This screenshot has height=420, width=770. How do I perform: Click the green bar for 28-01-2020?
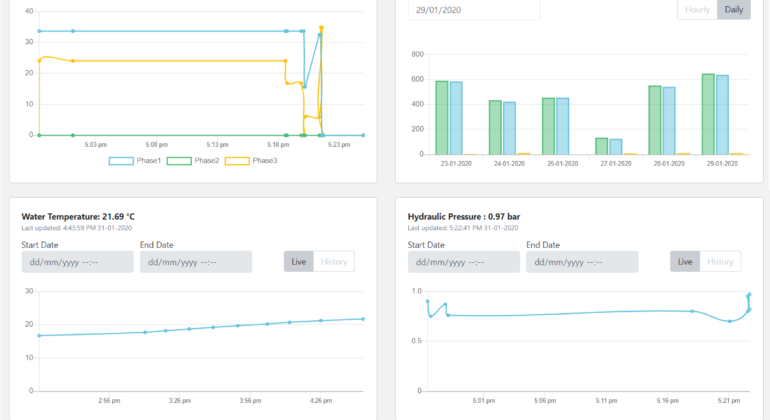point(655,120)
